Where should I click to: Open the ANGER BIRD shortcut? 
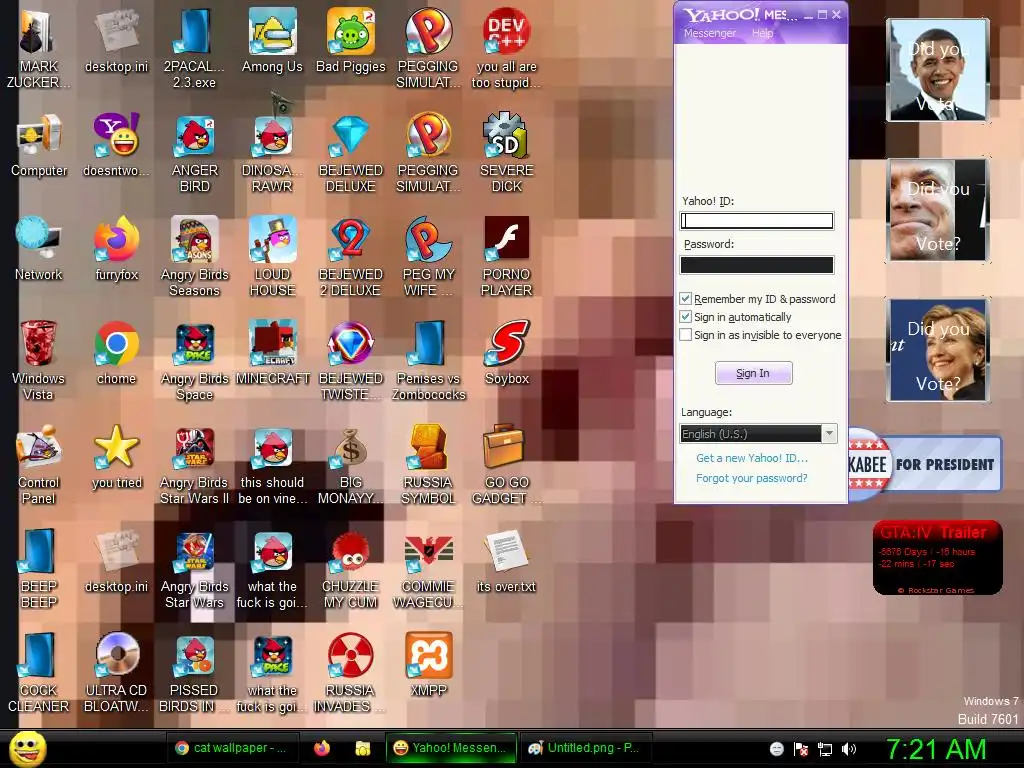tap(194, 153)
